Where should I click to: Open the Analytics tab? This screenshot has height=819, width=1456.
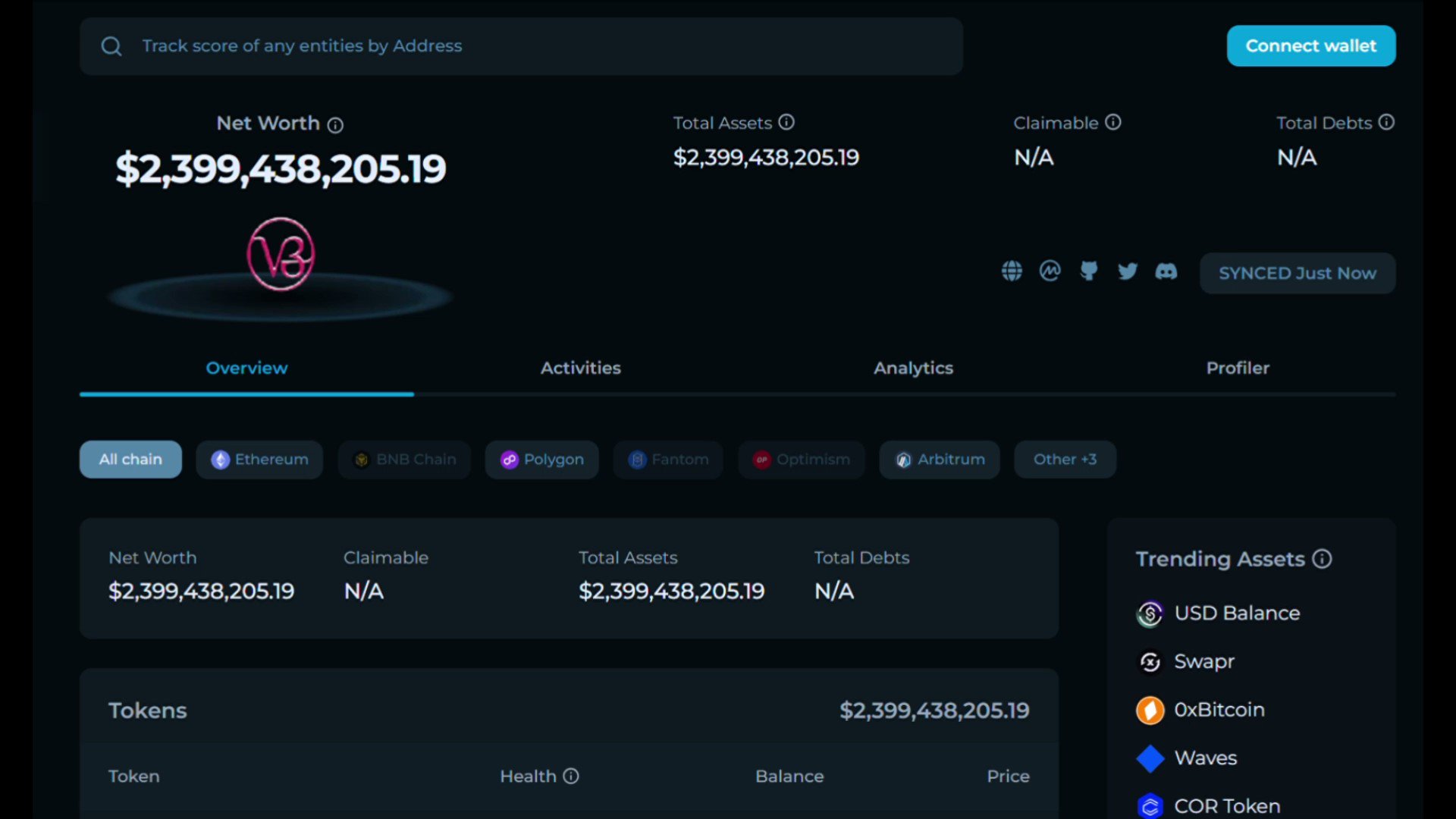coord(913,368)
